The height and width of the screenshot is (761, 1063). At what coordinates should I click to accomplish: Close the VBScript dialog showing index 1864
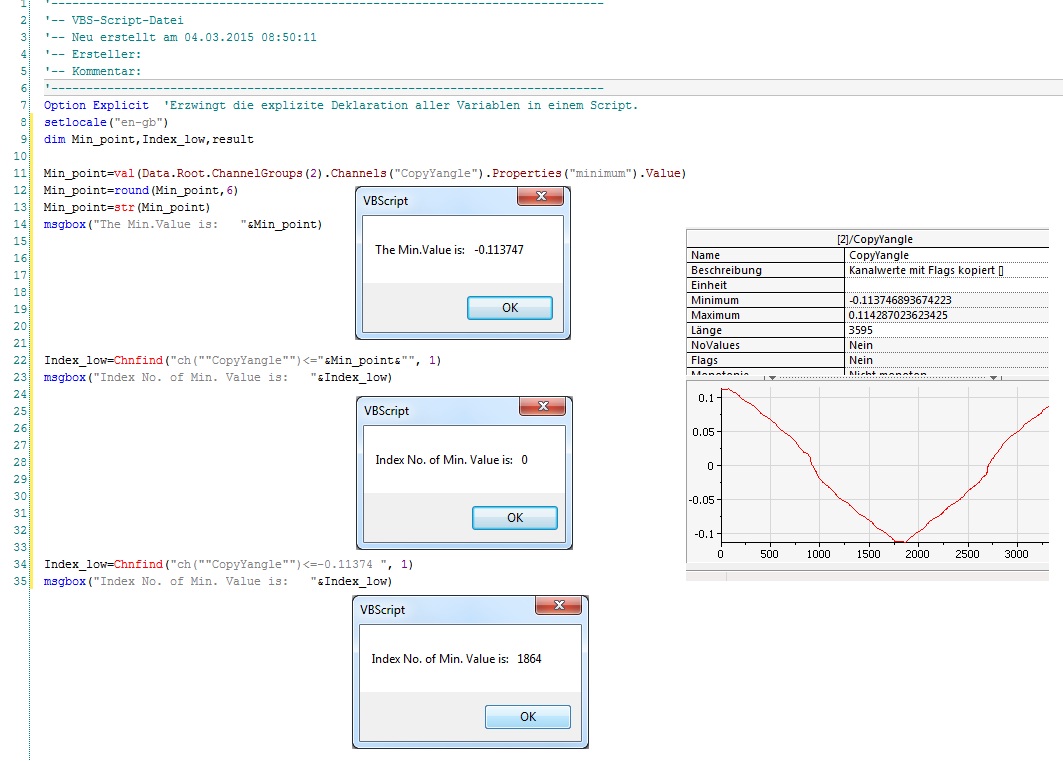pos(559,605)
